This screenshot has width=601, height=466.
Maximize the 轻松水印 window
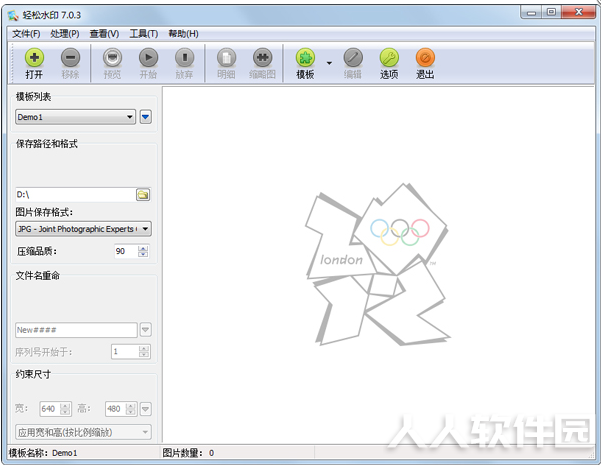coord(551,13)
